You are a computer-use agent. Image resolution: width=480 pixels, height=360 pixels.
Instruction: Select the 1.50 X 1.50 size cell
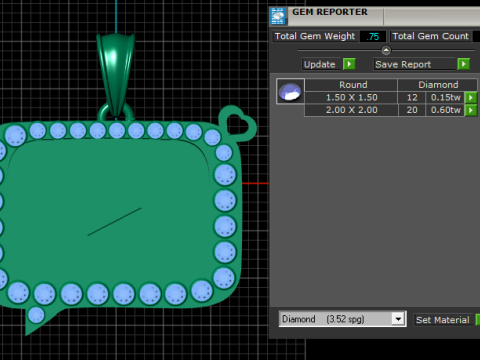(x=351, y=97)
